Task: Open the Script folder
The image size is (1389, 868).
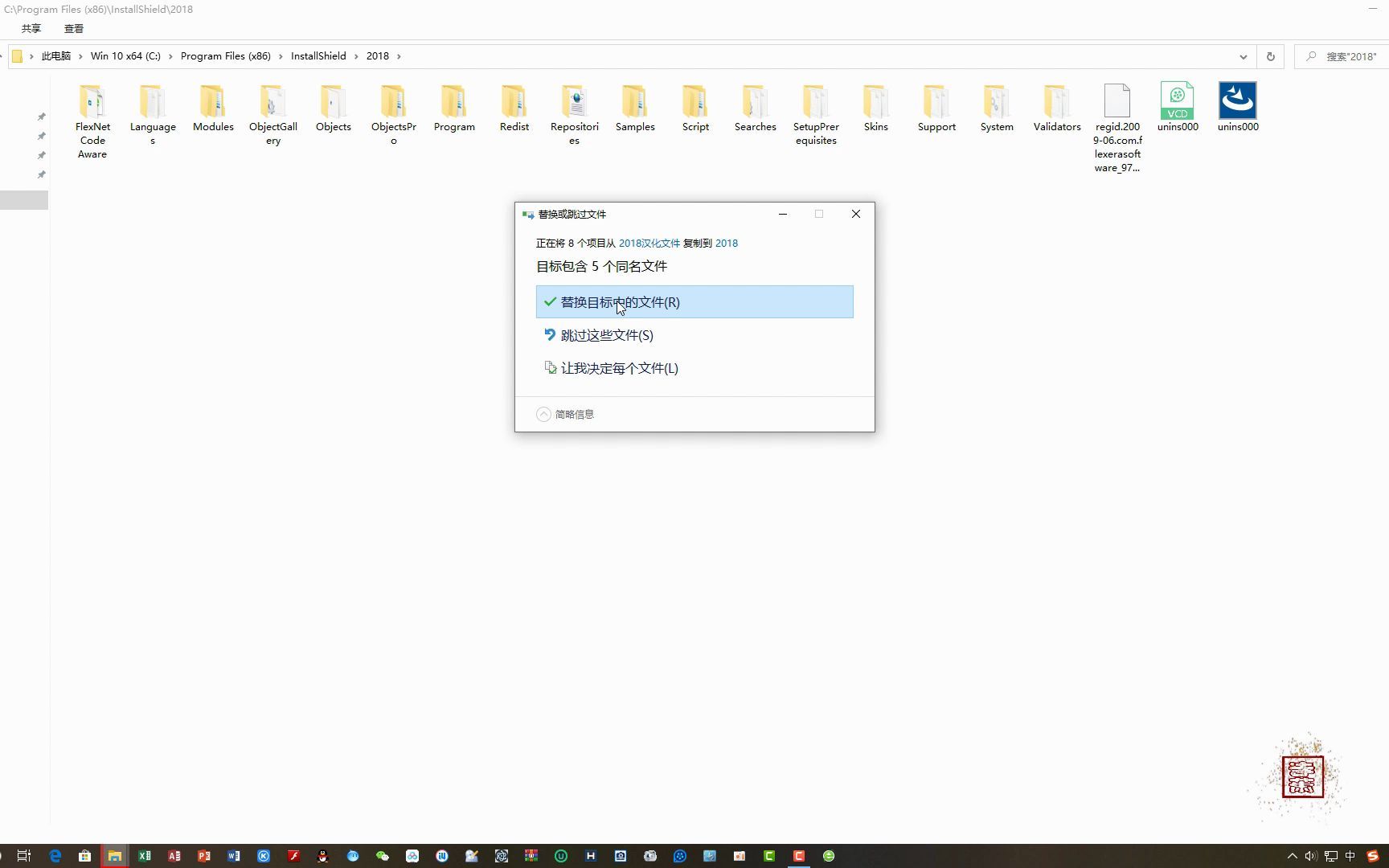Action: 695,108
